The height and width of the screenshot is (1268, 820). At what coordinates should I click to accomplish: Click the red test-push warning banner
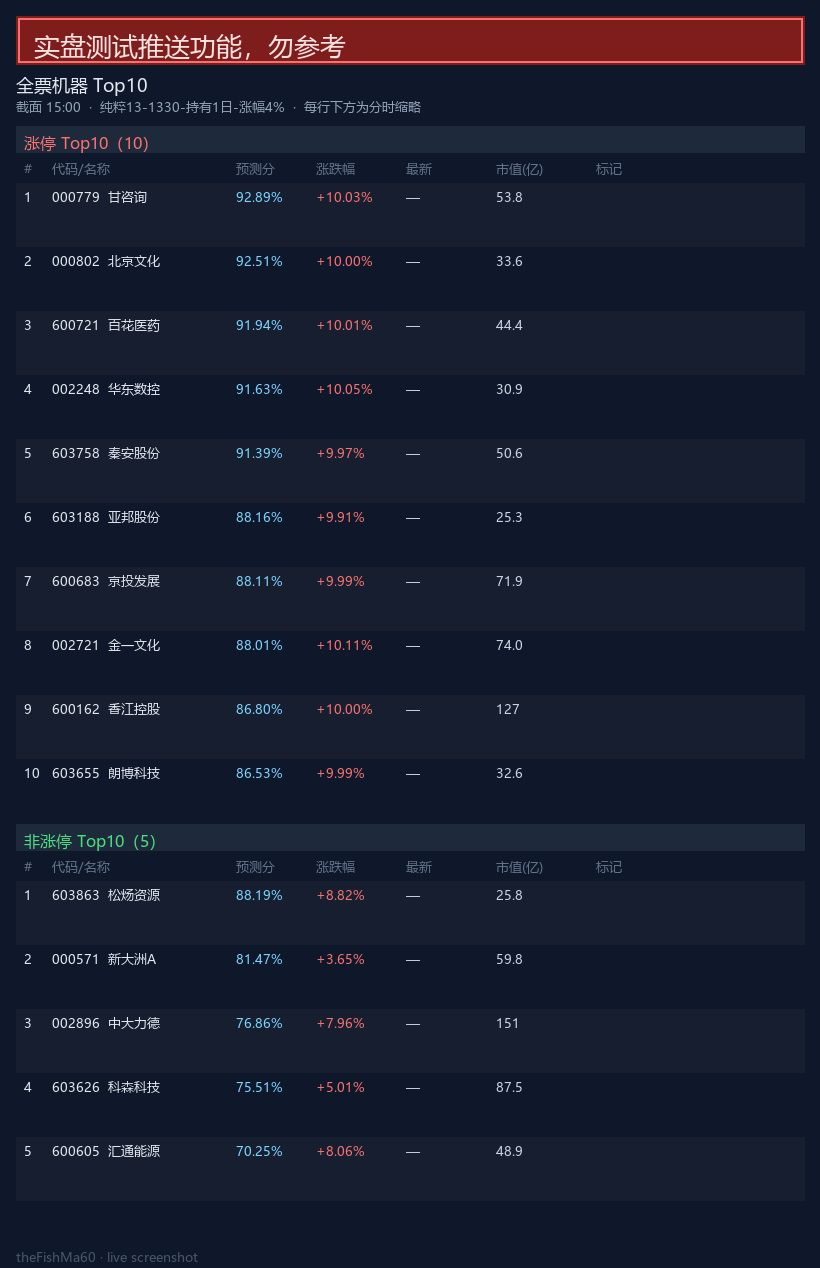click(410, 41)
